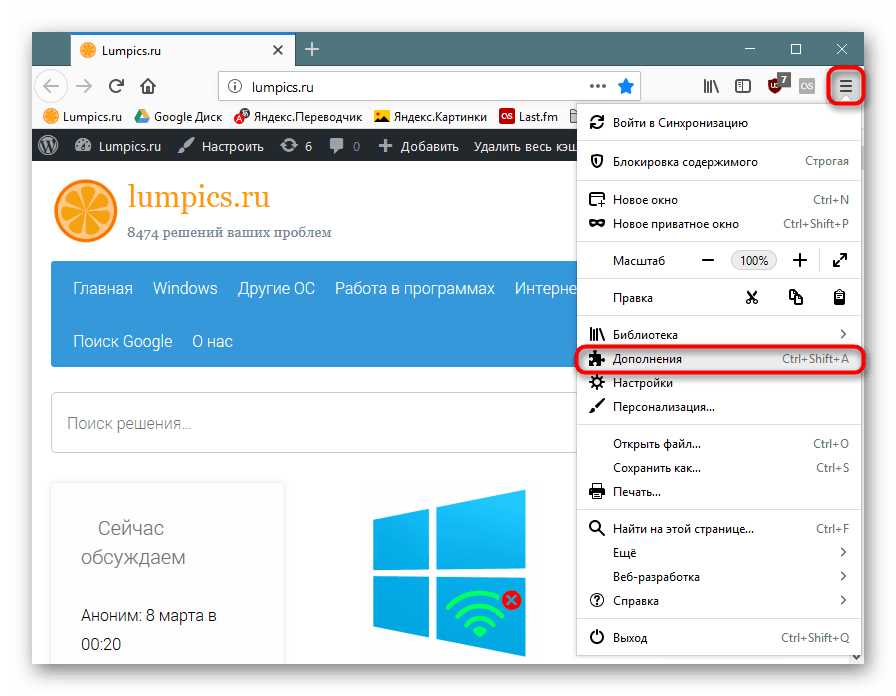
Task: Click the WordPress logo in admin bar
Action: [49, 146]
